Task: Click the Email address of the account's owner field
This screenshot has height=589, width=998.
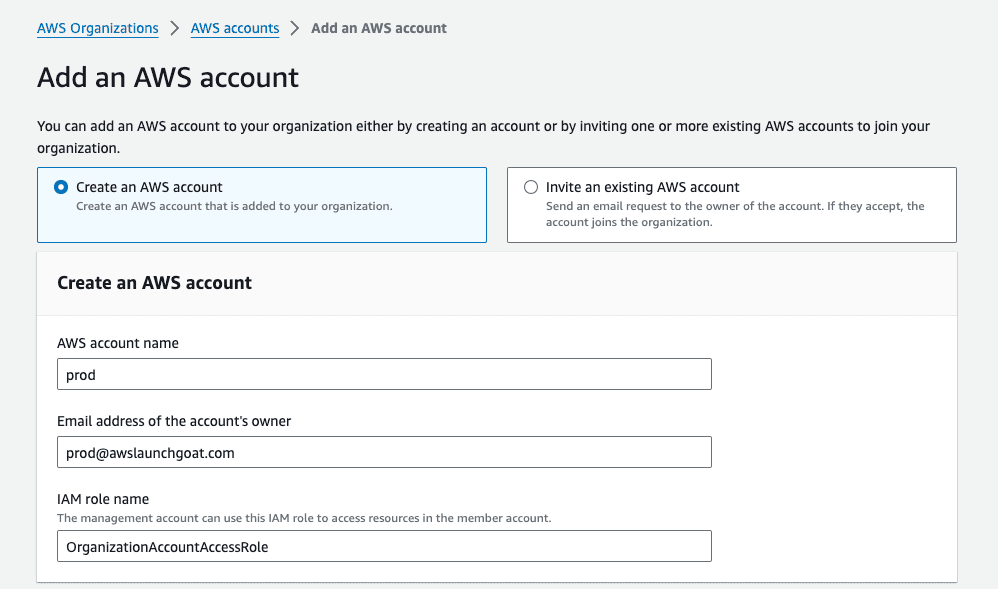Action: coord(384,452)
